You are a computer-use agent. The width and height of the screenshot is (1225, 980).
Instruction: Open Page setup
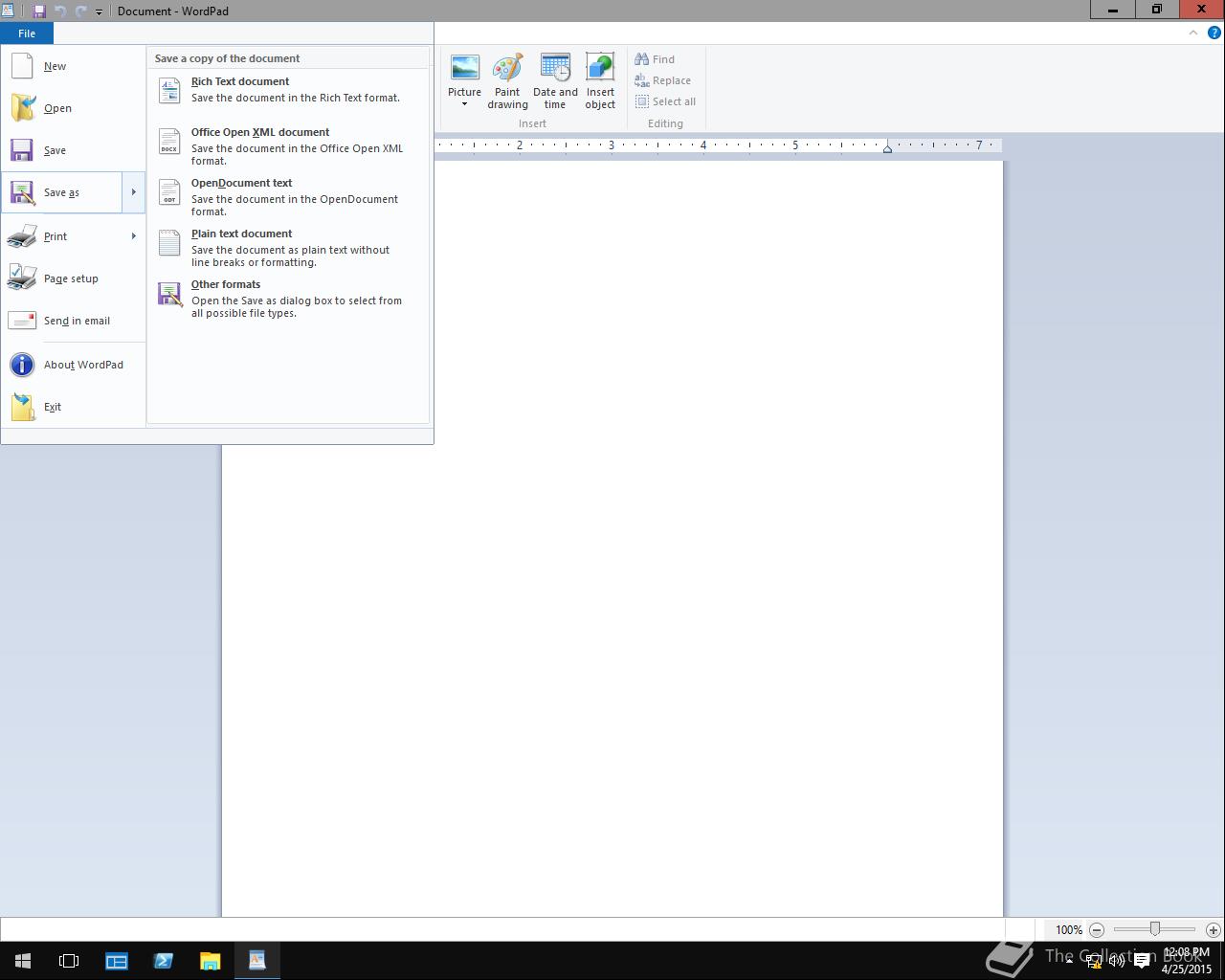coord(73,278)
